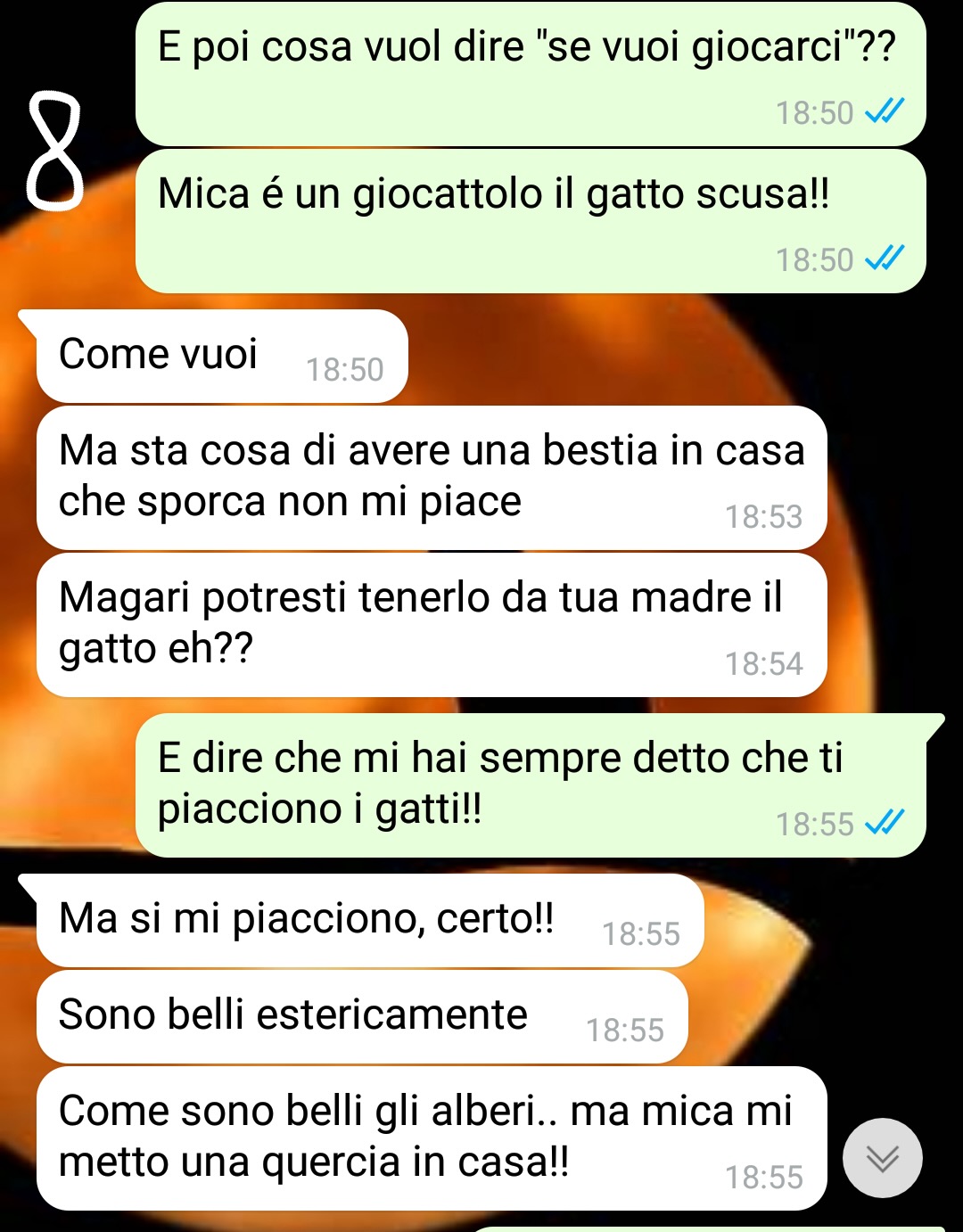The height and width of the screenshot is (1232, 963).
Task: Click 18:50 timestamp next to "Come vuoi"
Action: coord(344,369)
